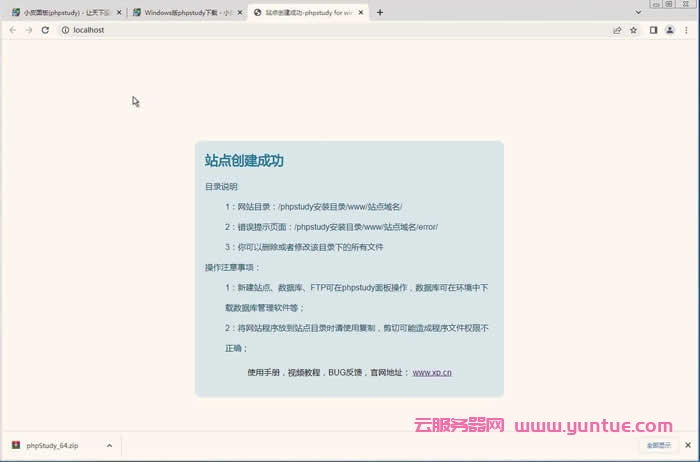Open a new tab with plus button

click(380, 12)
